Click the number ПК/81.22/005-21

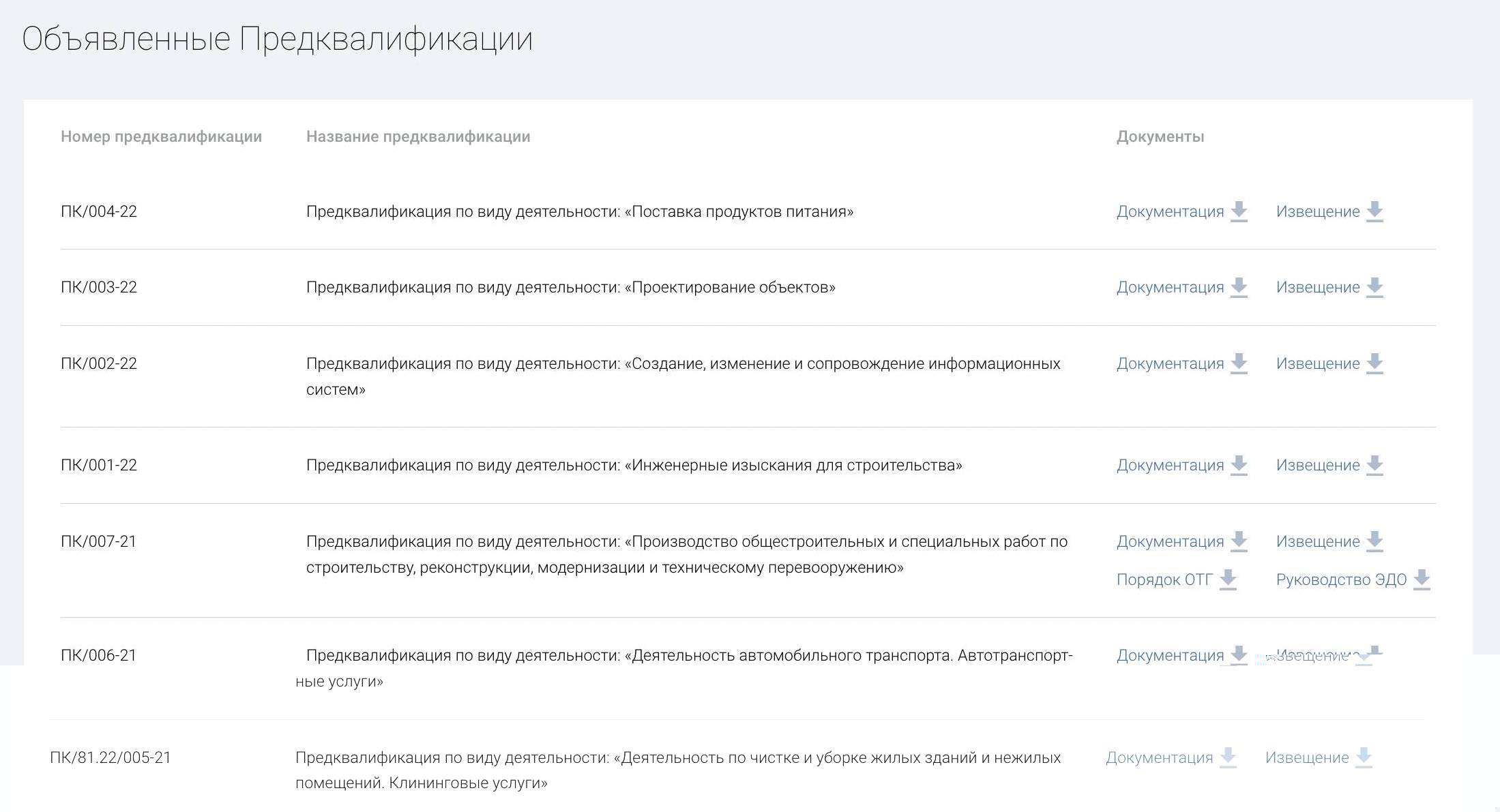(x=111, y=758)
